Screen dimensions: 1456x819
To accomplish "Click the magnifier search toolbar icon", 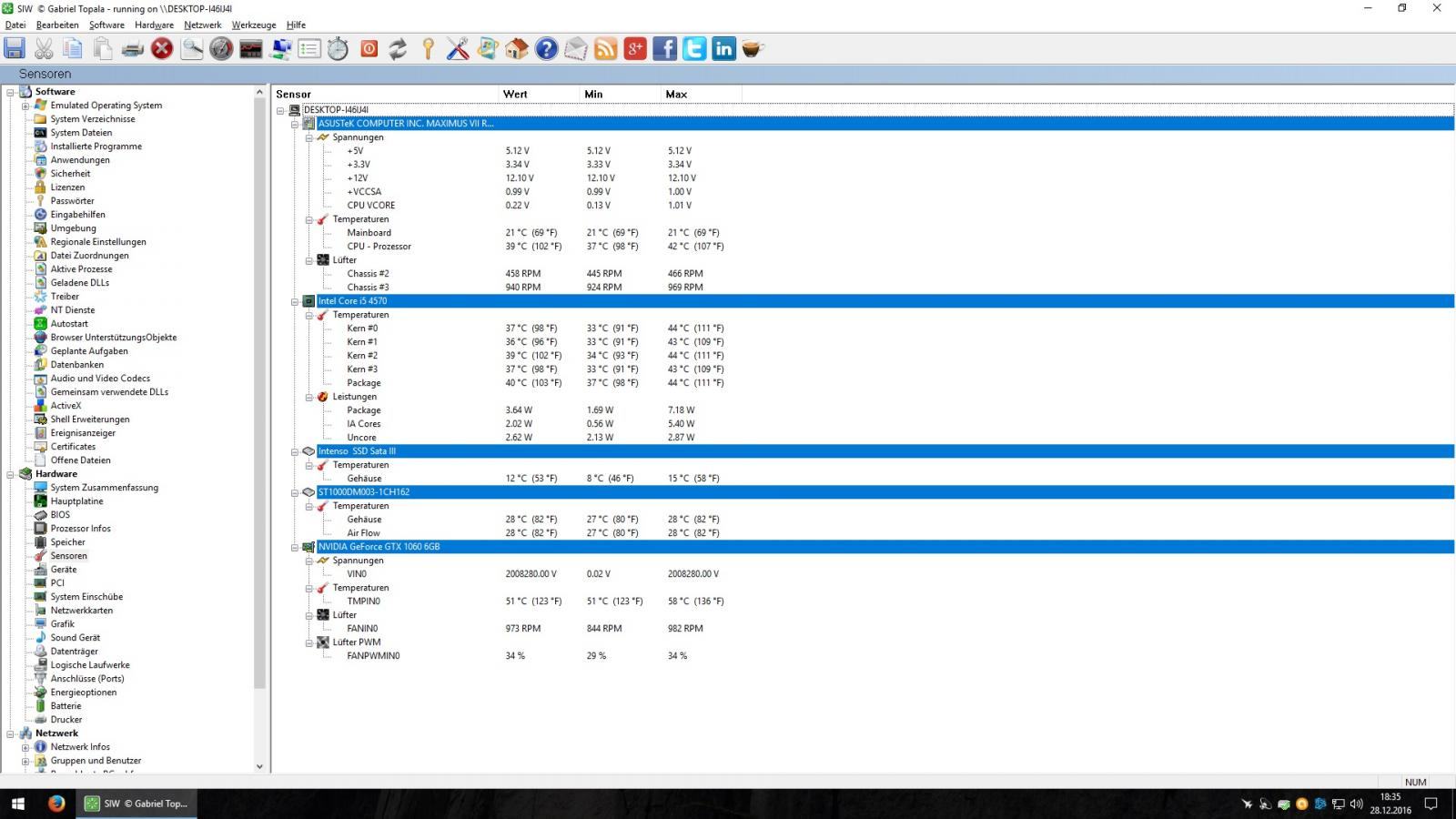I will click(x=192, y=49).
